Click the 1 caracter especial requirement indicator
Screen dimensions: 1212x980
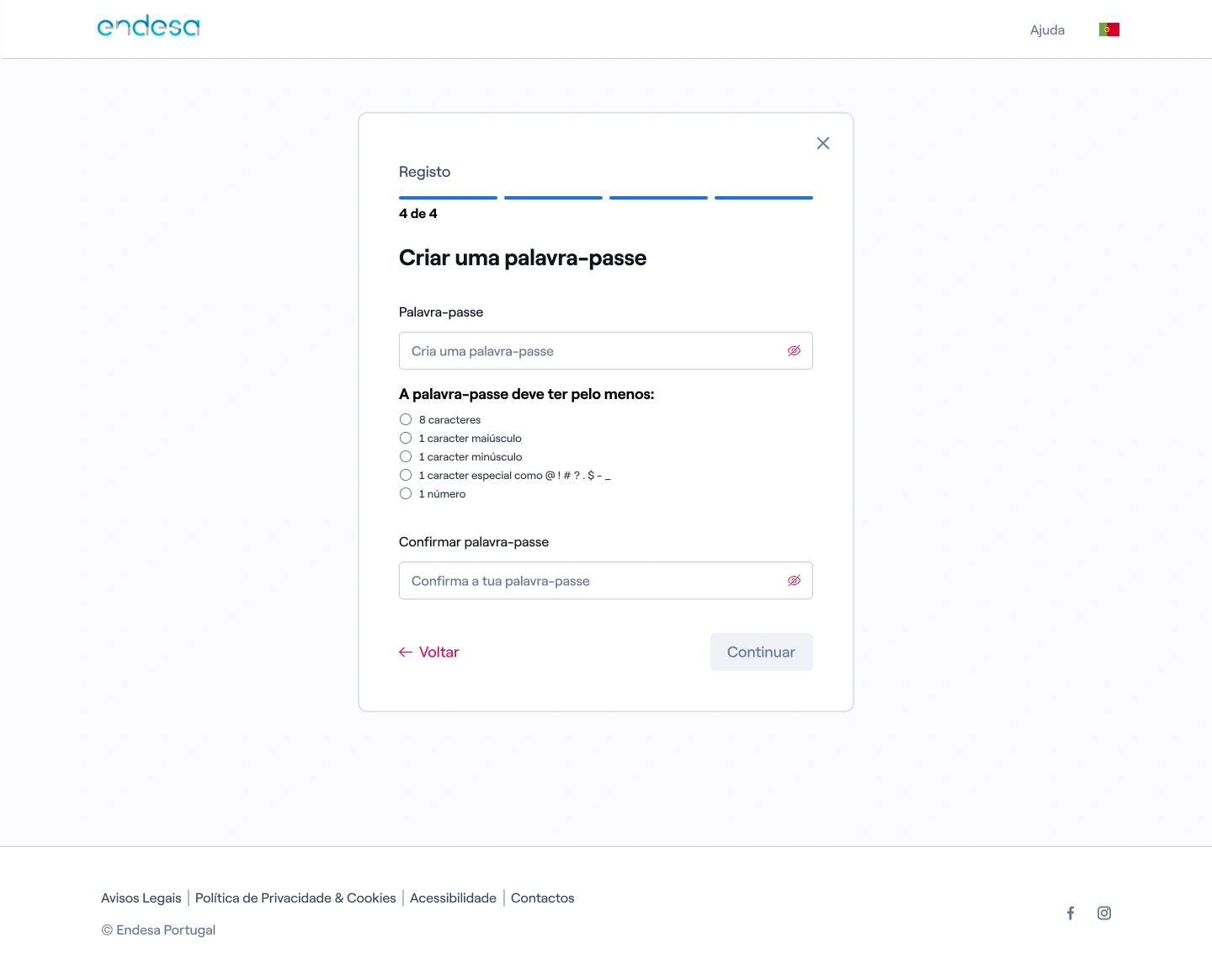pos(406,475)
